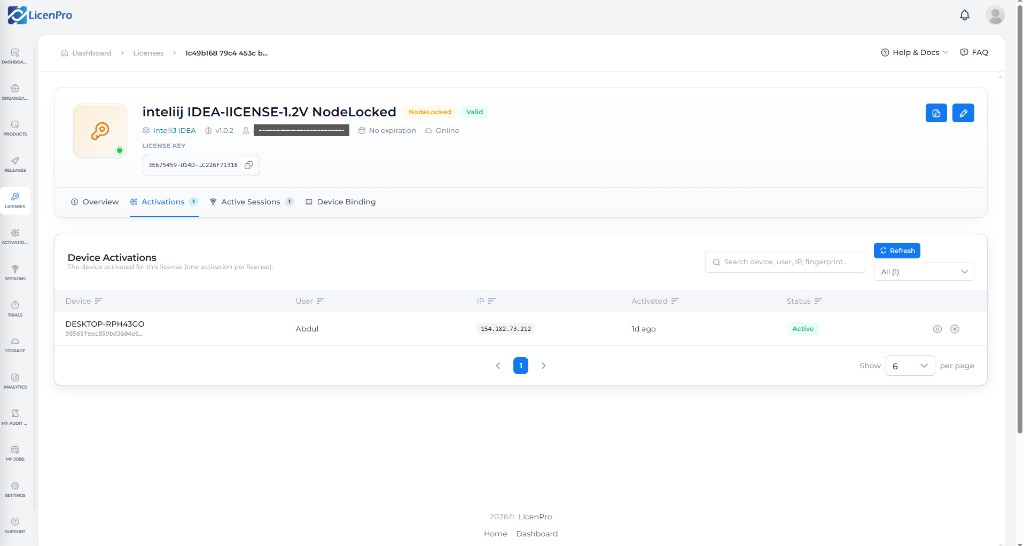Open My Audit in the sidebar
This screenshot has height=546, width=1024.
(15, 417)
